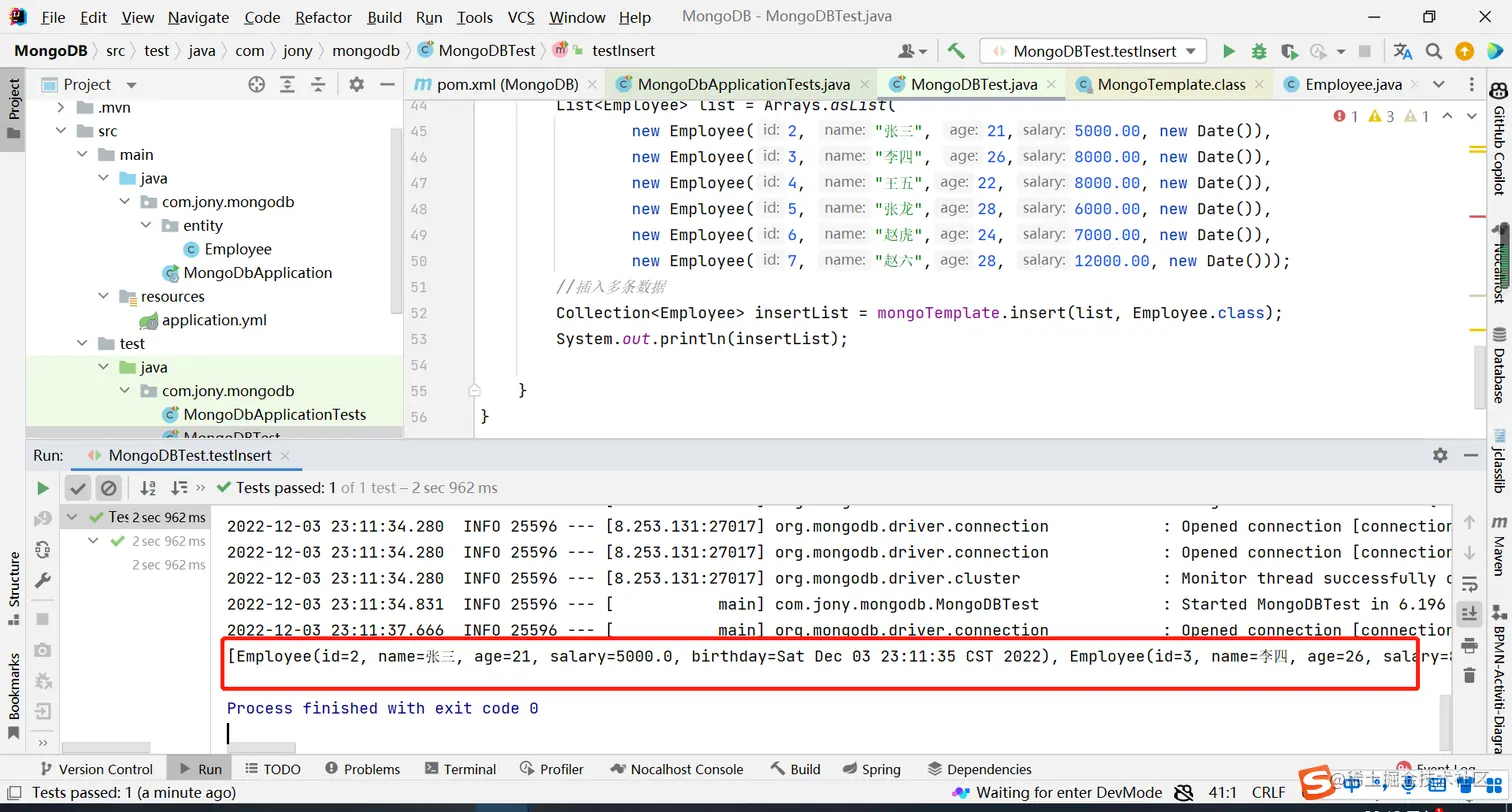Screen dimensions: 1512x812
Task: Click Toggle auto-test icon in Run sidebar
Action: pos(42,549)
